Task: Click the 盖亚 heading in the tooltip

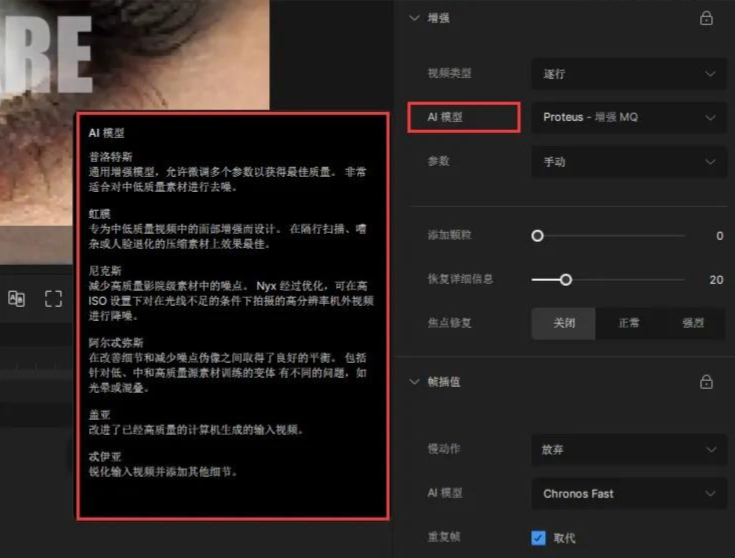Action: [x=99, y=415]
